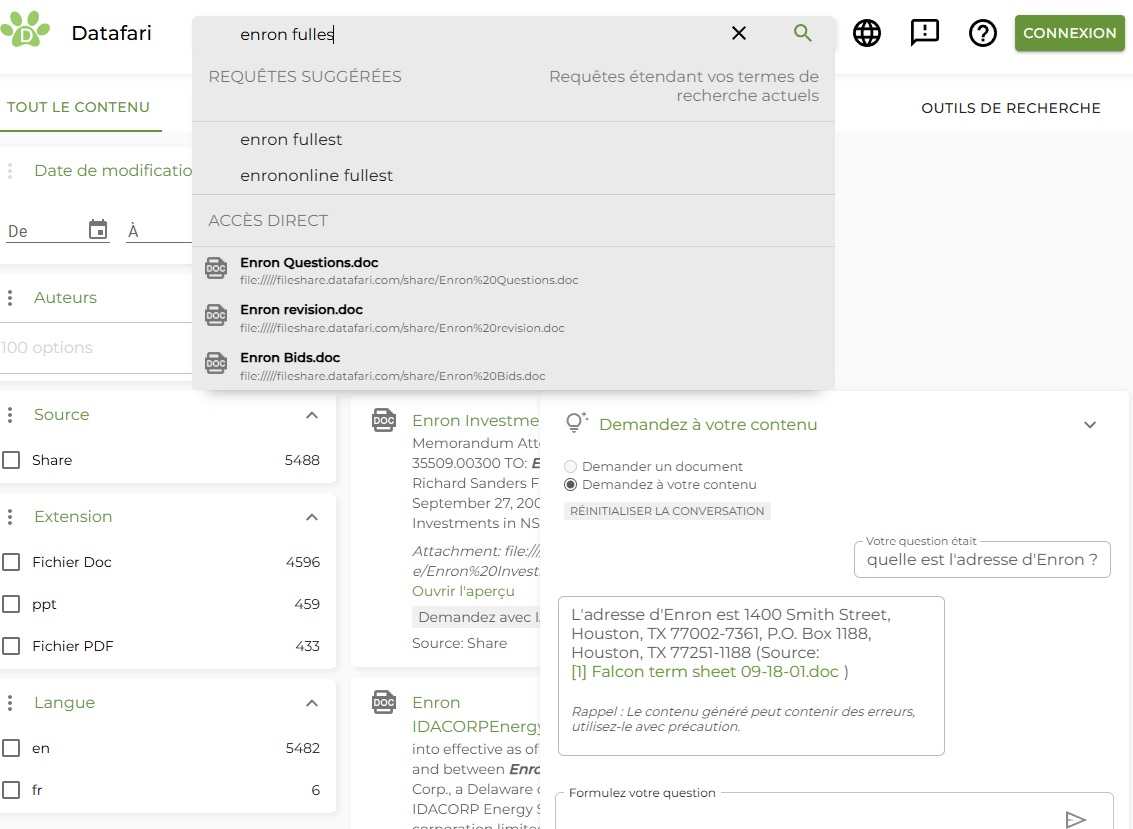Run the search with the magnifier icon

(802, 33)
